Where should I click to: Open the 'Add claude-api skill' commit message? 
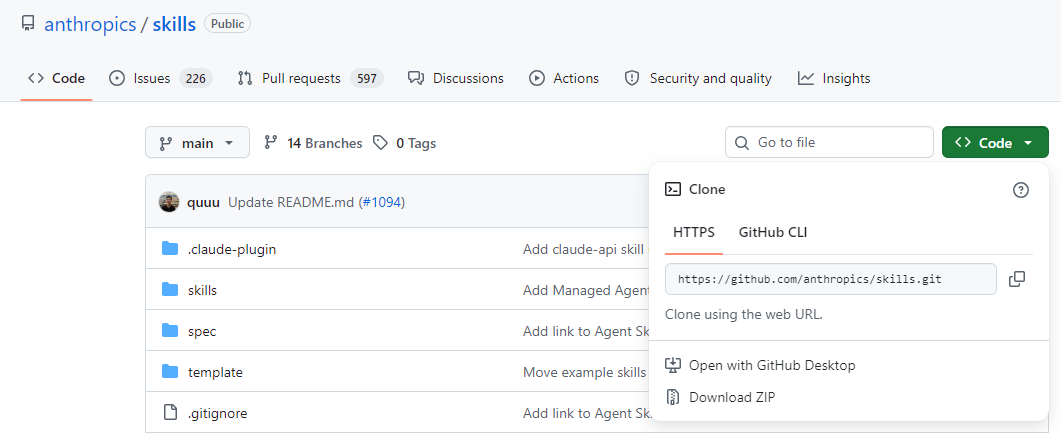(x=585, y=249)
